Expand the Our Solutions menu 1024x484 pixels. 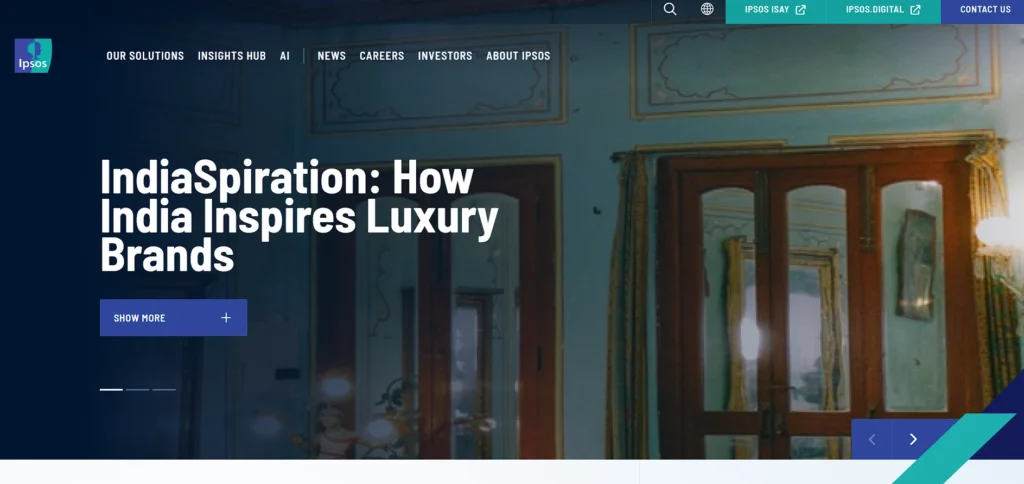(145, 56)
